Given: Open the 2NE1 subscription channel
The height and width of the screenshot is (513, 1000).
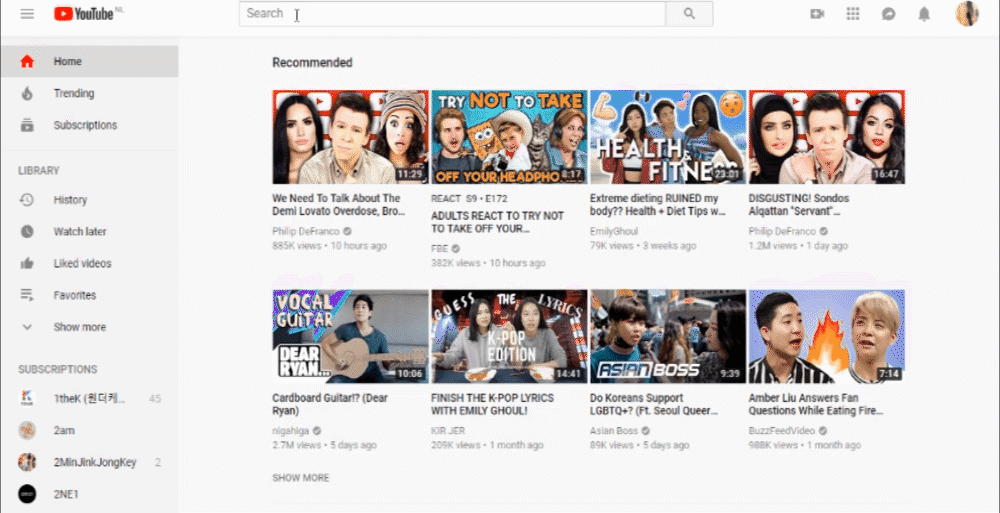Looking at the screenshot, I should pyautogui.click(x=89, y=494).
